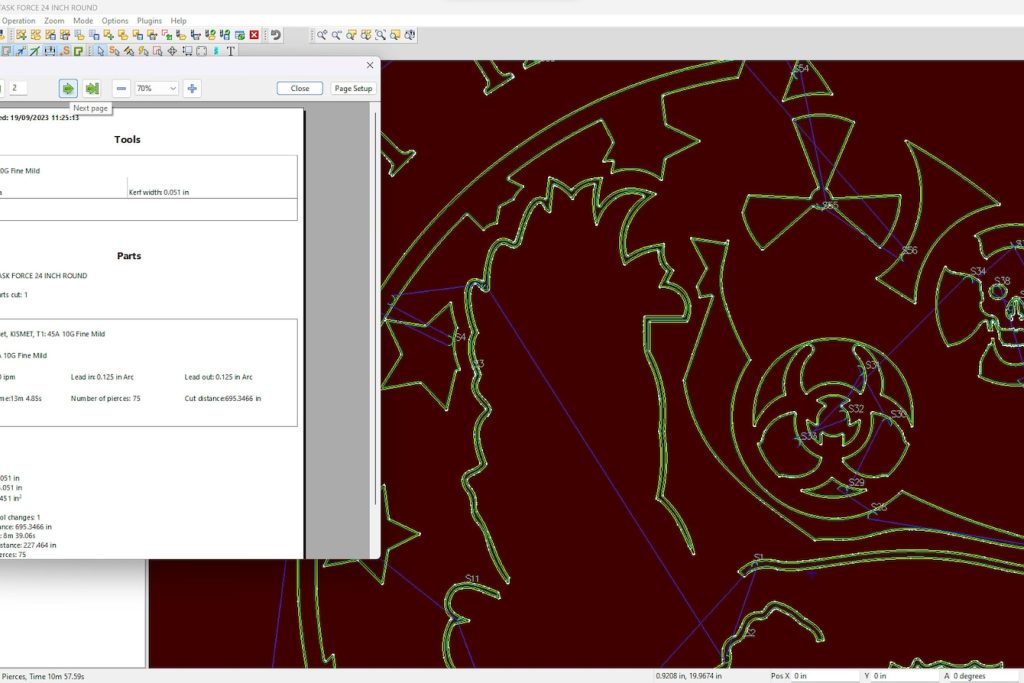Viewport: 1024px width, 683px height.
Task: Select the arrow pointer edit tool
Action: click(100, 51)
